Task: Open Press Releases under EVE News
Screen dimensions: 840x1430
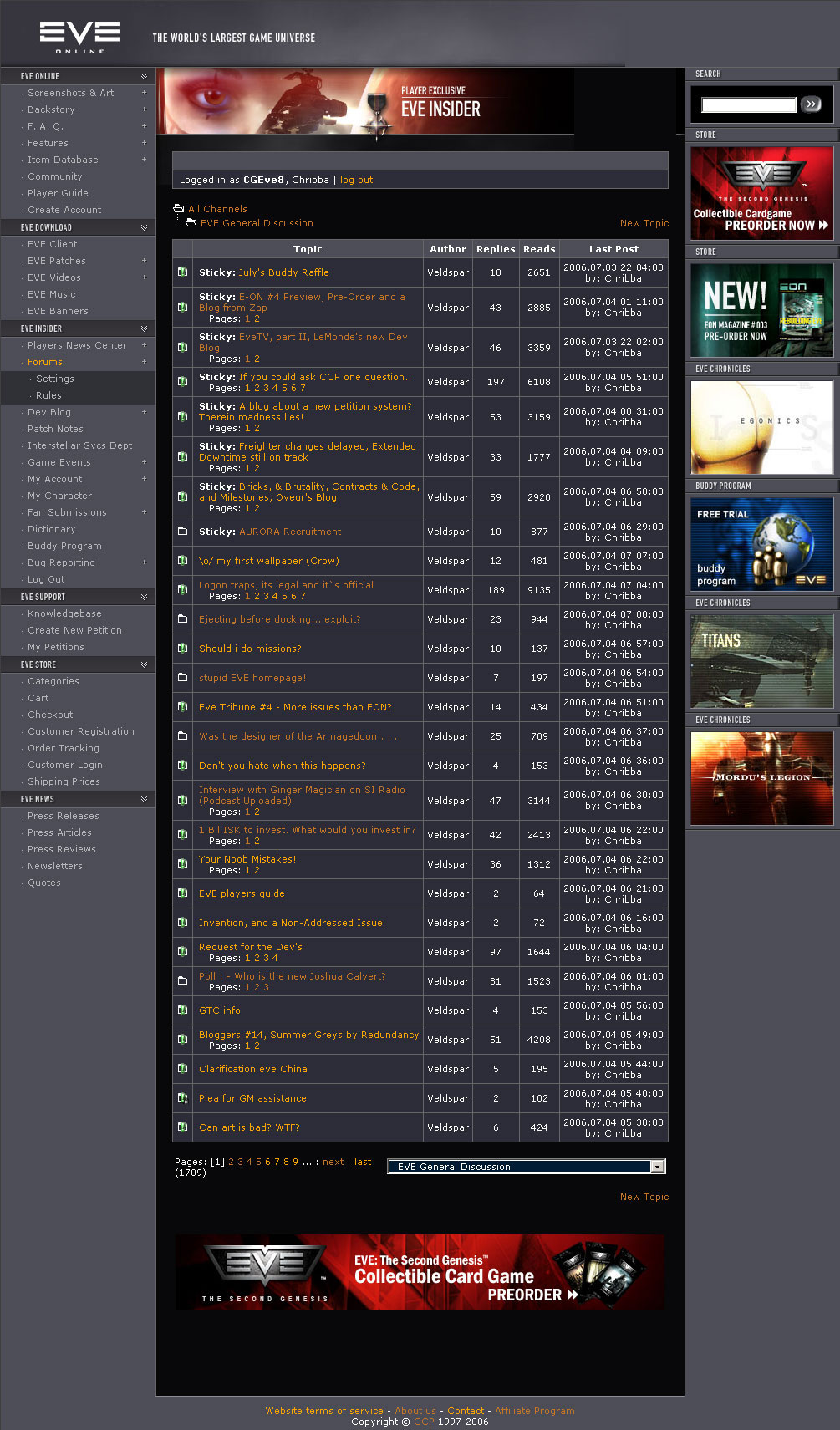Action: [64, 816]
